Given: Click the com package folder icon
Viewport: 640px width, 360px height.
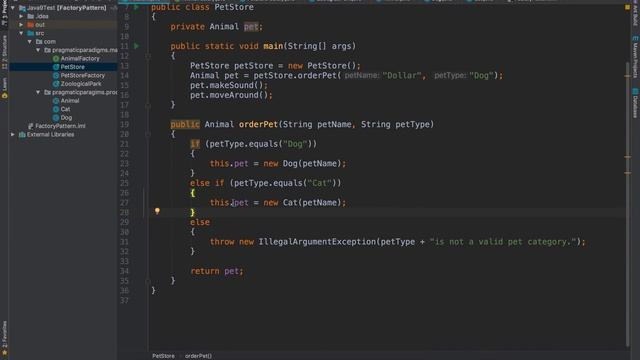Looking at the screenshot, I should pyautogui.click(x=39, y=42).
